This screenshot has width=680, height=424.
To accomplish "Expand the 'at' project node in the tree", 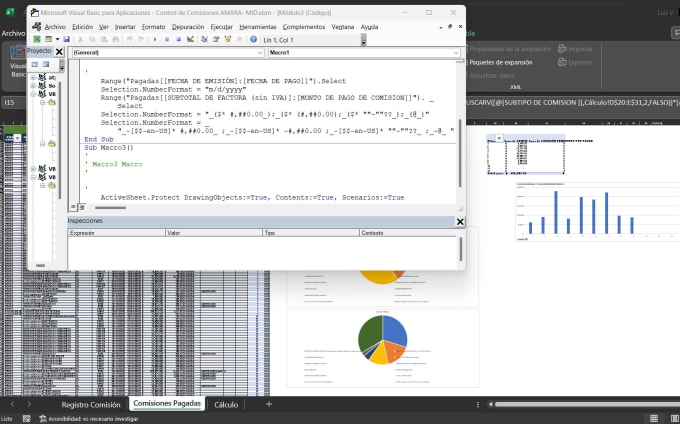I will pyautogui.click(x=33, y=78).
